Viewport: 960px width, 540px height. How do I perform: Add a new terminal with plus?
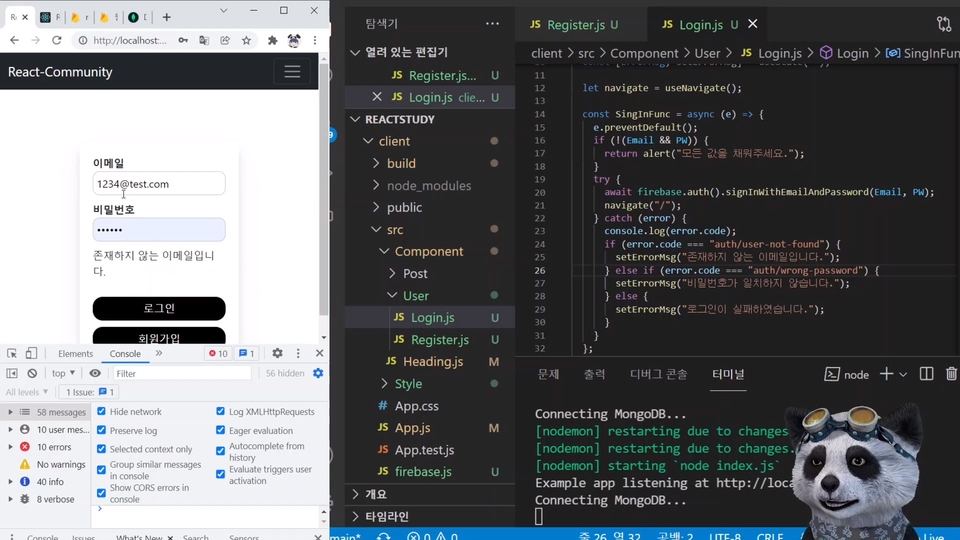tap(886, 373)
